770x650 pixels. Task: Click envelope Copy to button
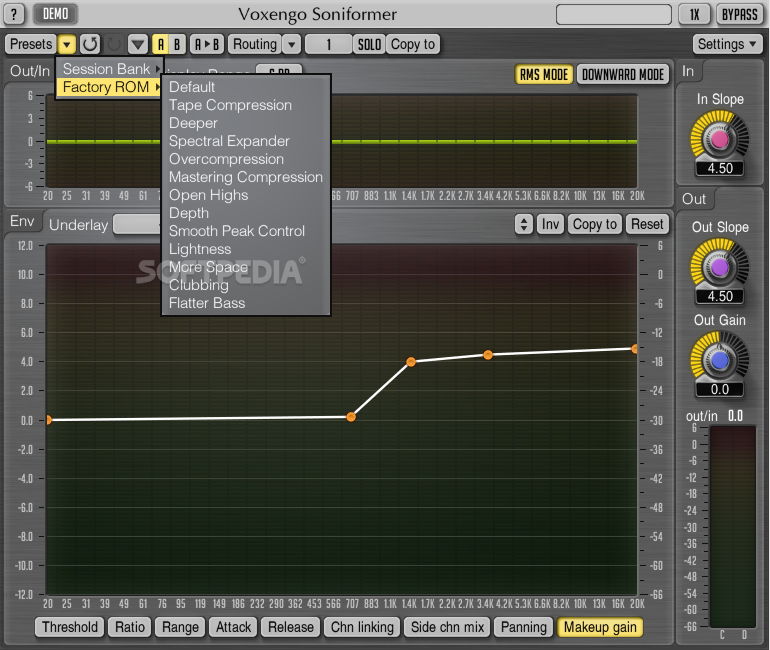pyautogui.click(x=595, y=224)
